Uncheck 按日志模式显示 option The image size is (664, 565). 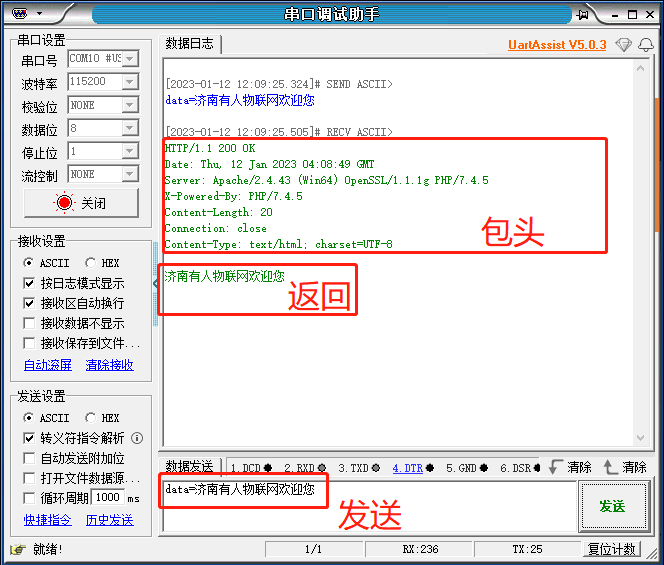click(30, 283)
